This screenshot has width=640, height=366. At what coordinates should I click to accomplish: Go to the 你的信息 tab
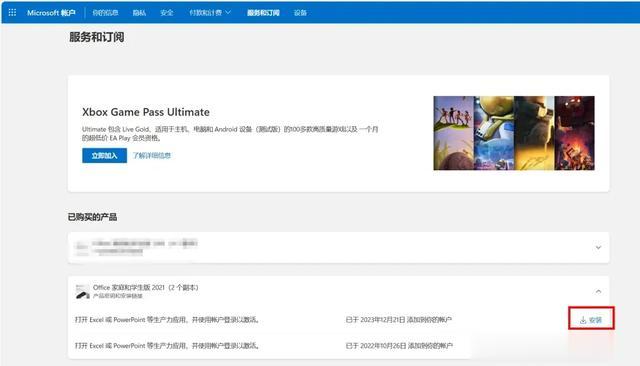click(105, 13)
